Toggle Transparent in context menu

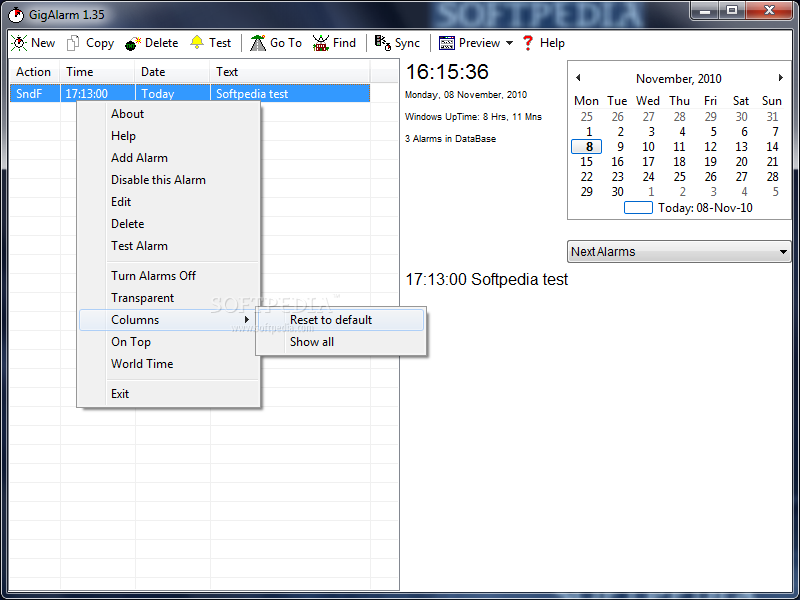coord(142,297)
